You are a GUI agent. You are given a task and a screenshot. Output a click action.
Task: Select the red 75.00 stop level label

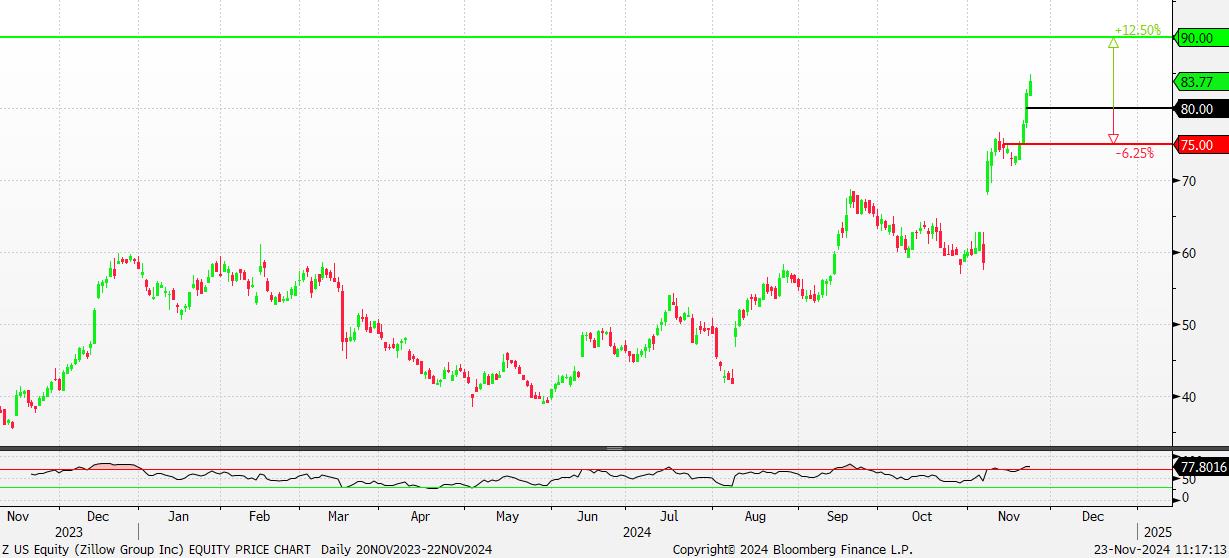point(1197,145)
